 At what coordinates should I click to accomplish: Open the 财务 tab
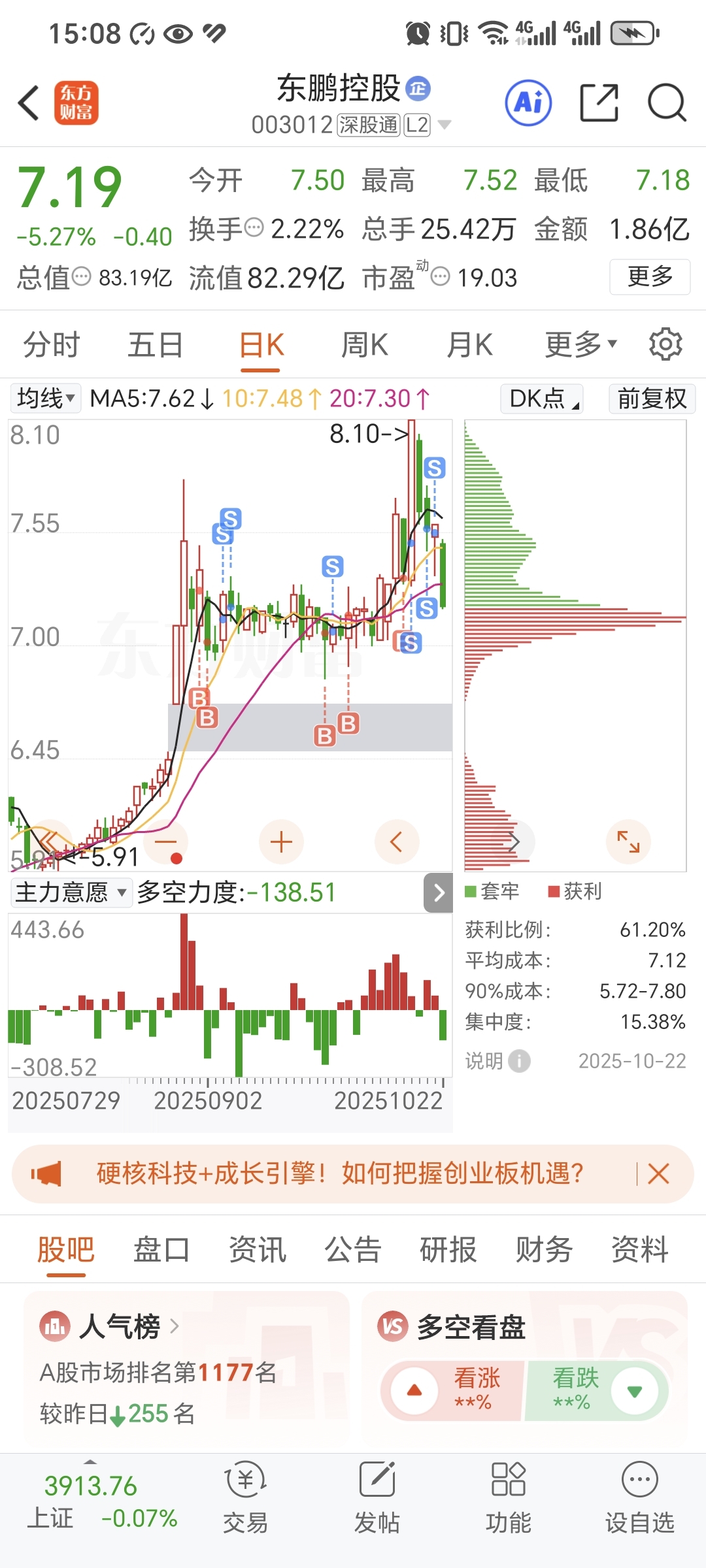point(544,1250)
